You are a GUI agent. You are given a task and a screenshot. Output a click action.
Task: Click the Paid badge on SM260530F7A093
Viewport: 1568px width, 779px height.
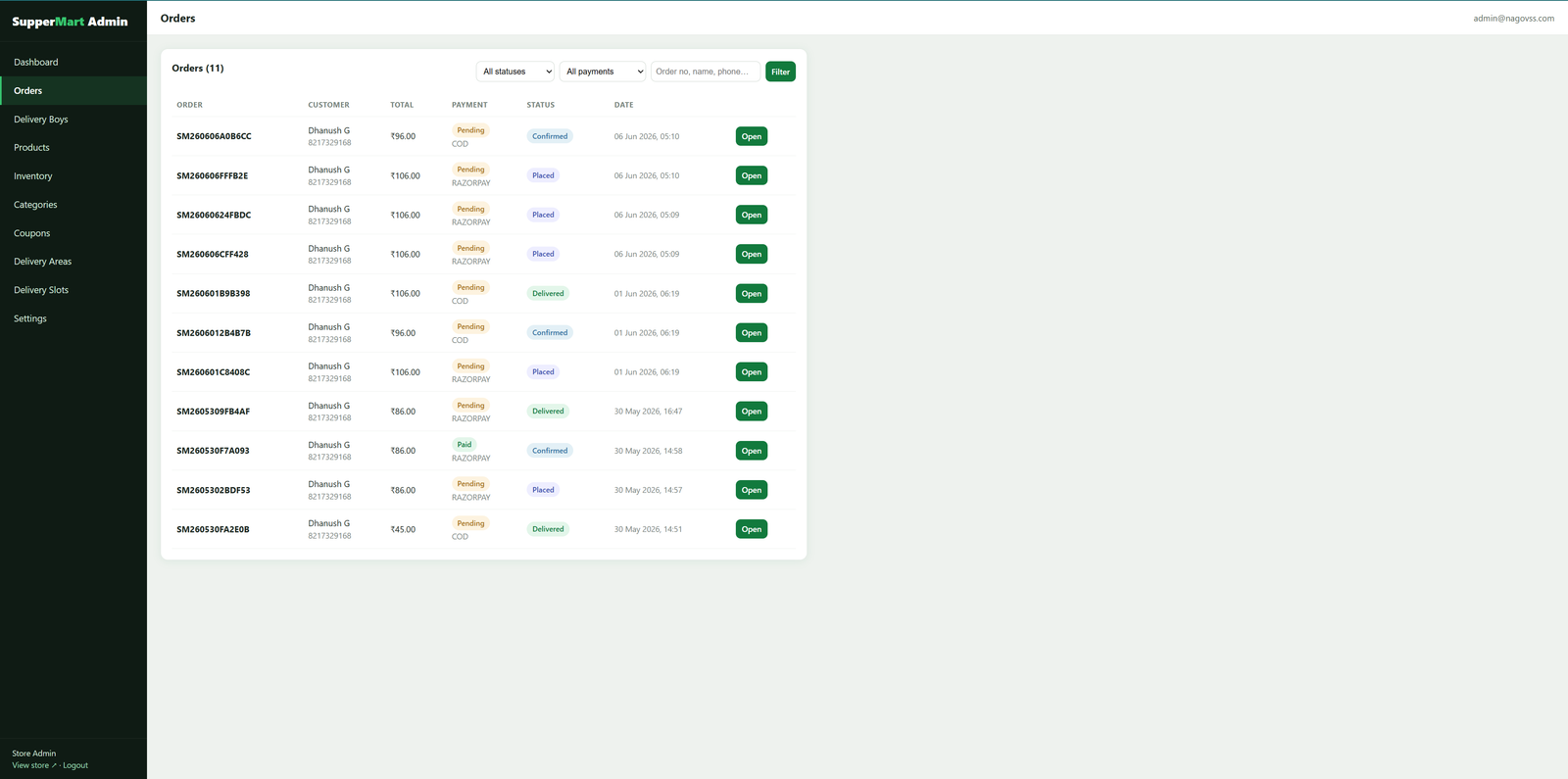tap(465, 444)
